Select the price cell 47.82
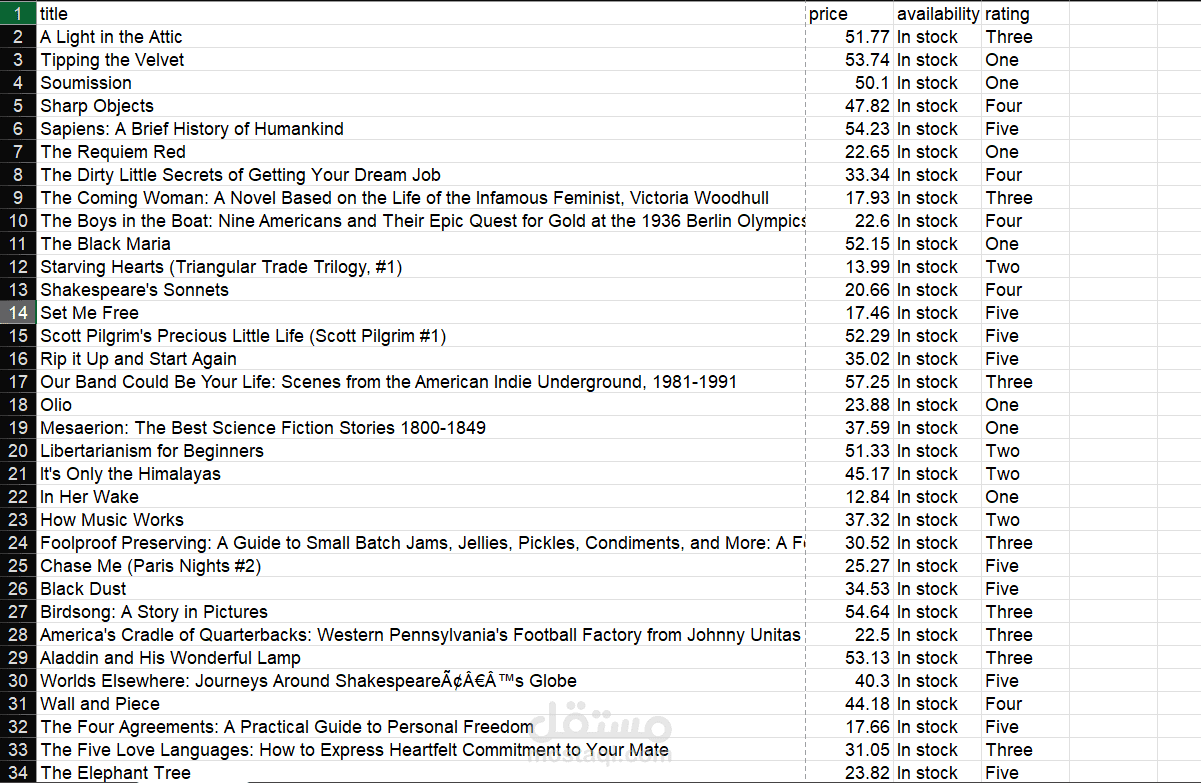The width and height of the screenshot is (1201, 783). tap(850, 106)
